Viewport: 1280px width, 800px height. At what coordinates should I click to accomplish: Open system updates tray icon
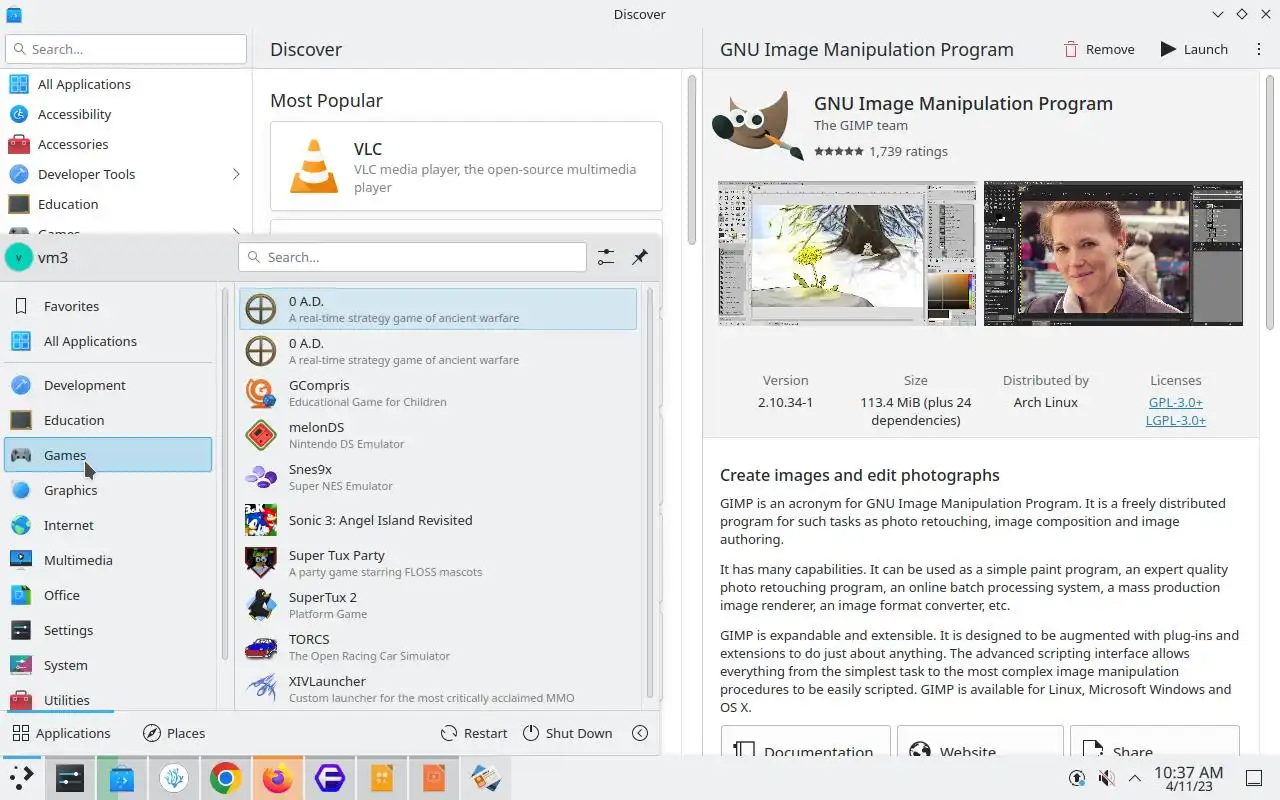tap(1077, 778)
